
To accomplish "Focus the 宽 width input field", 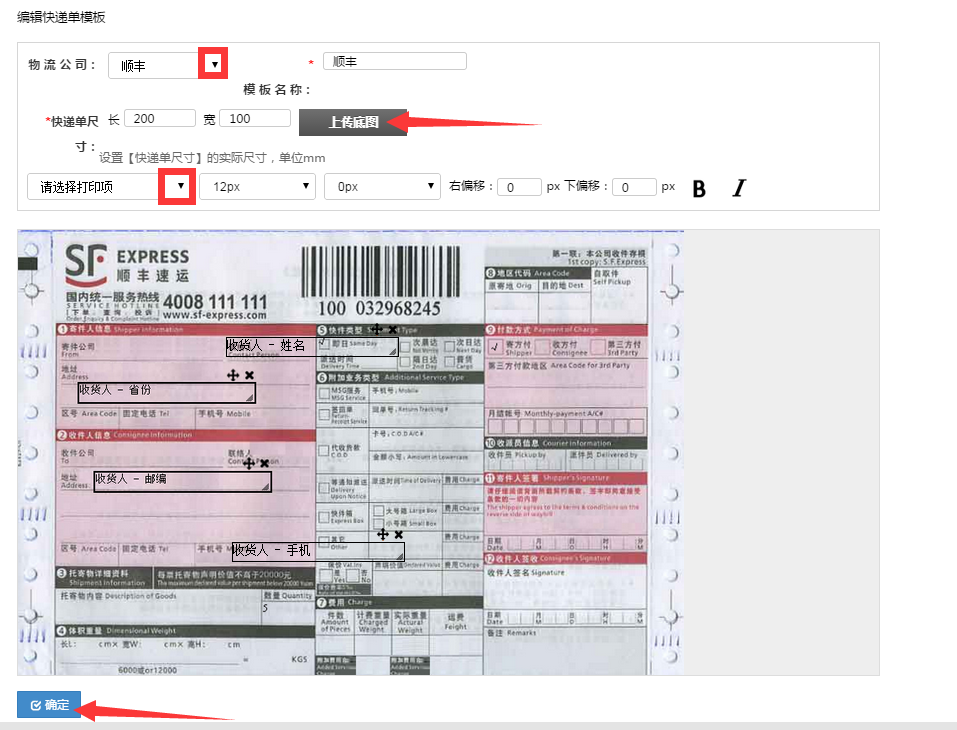I will [x=254, y=118].
